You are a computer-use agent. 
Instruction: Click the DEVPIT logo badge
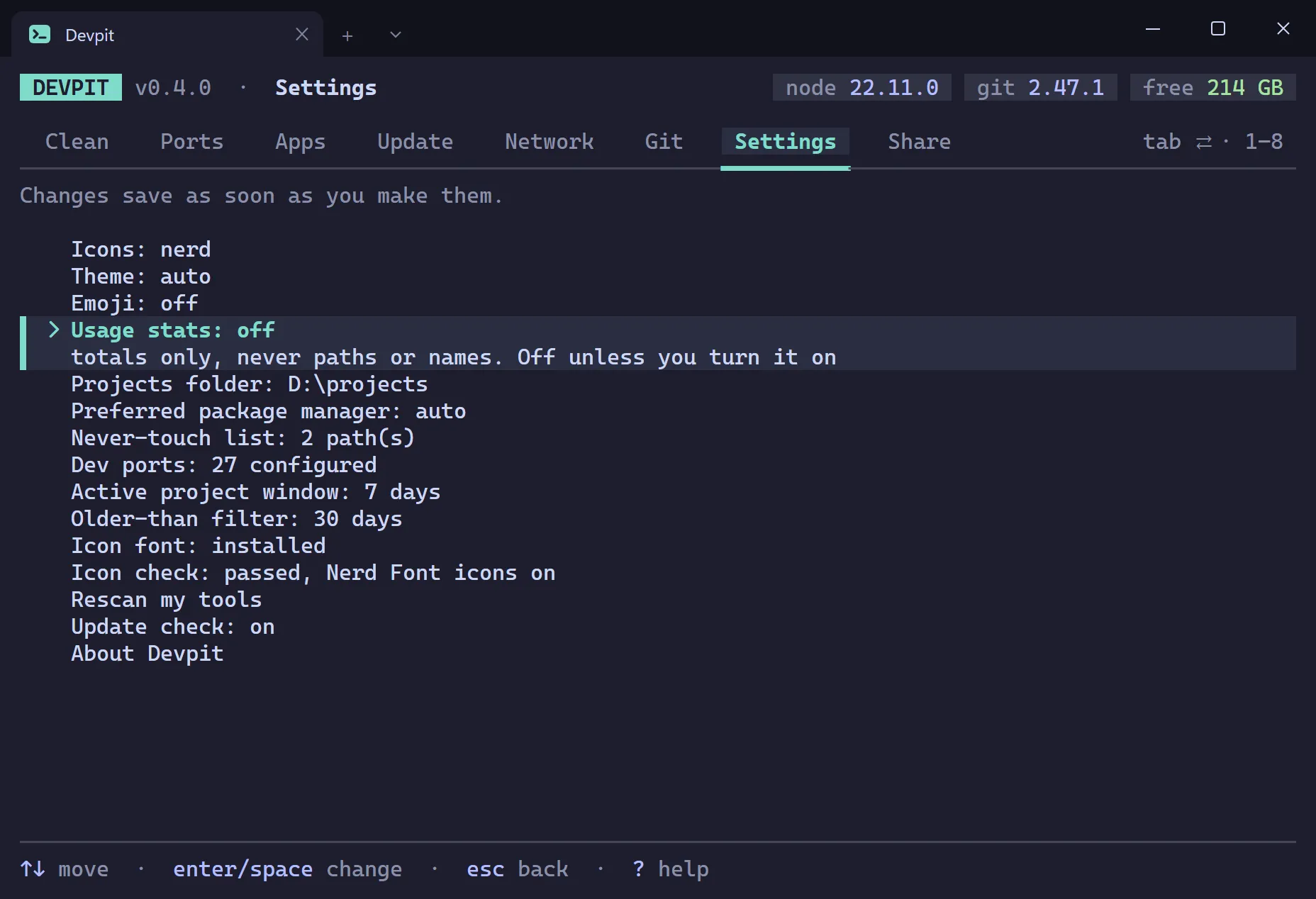coord(71,87)
